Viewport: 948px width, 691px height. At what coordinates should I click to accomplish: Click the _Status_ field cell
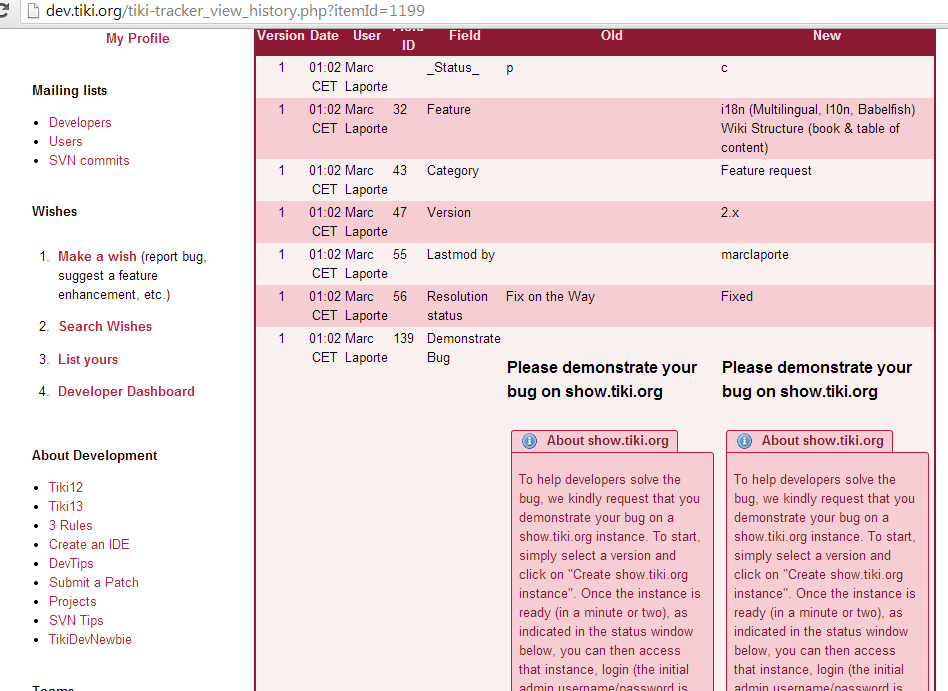453,68
